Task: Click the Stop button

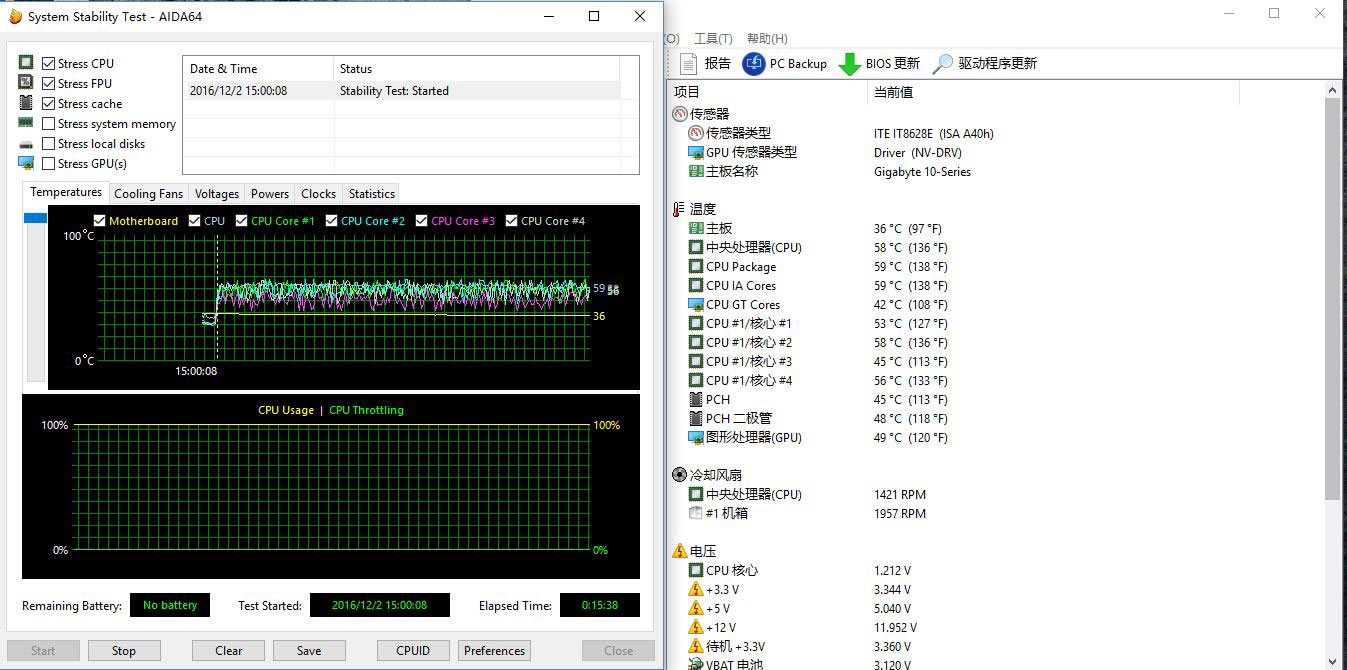Action: click(x=124, y=650)
